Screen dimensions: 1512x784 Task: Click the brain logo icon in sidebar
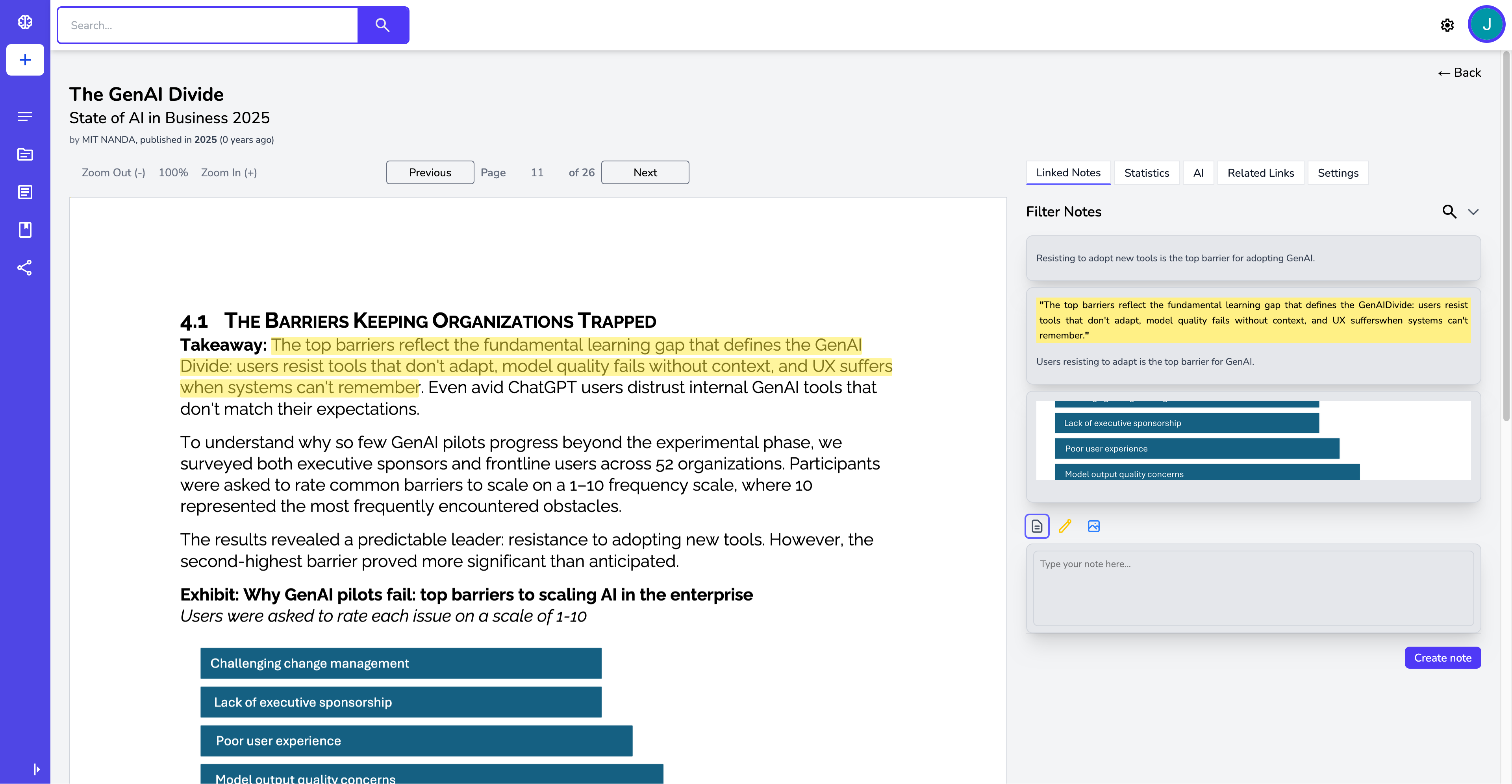coord(25,22)
